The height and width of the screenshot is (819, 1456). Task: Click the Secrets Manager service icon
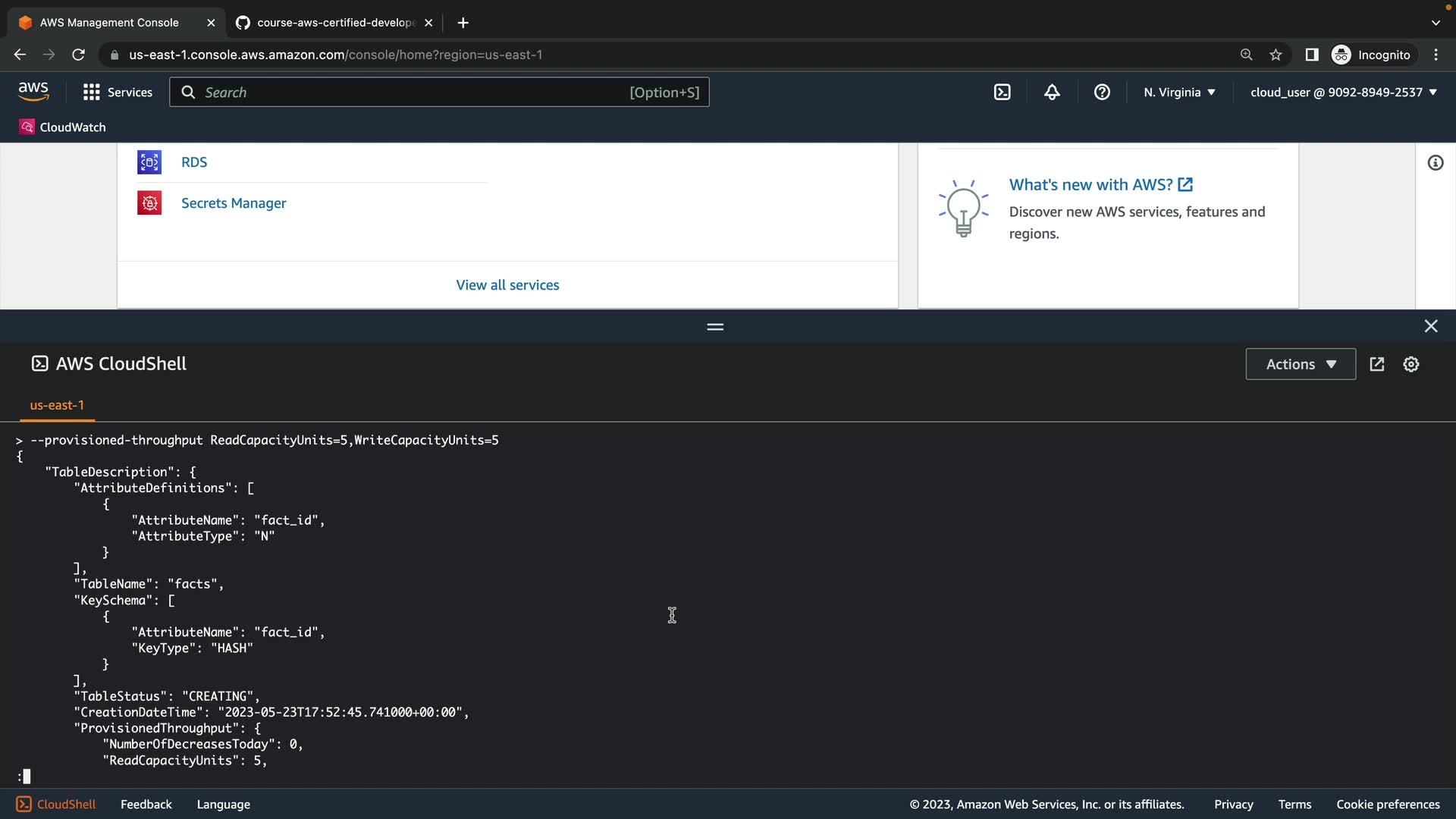click(x=149, y=203)
